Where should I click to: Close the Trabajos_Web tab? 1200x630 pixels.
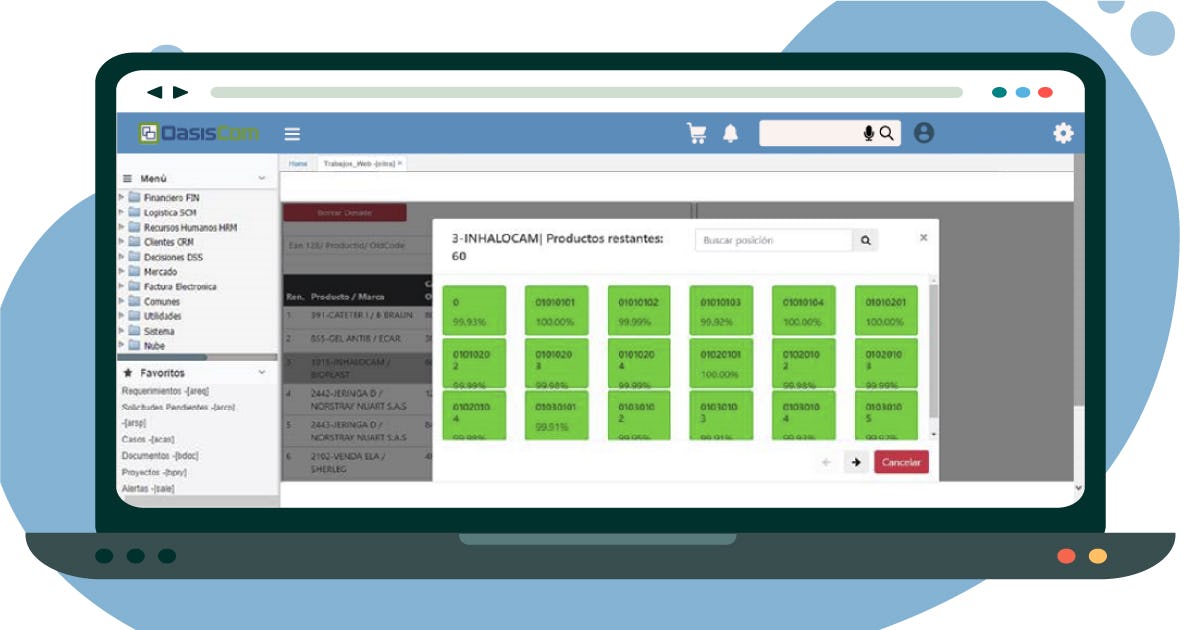point(400,162)
